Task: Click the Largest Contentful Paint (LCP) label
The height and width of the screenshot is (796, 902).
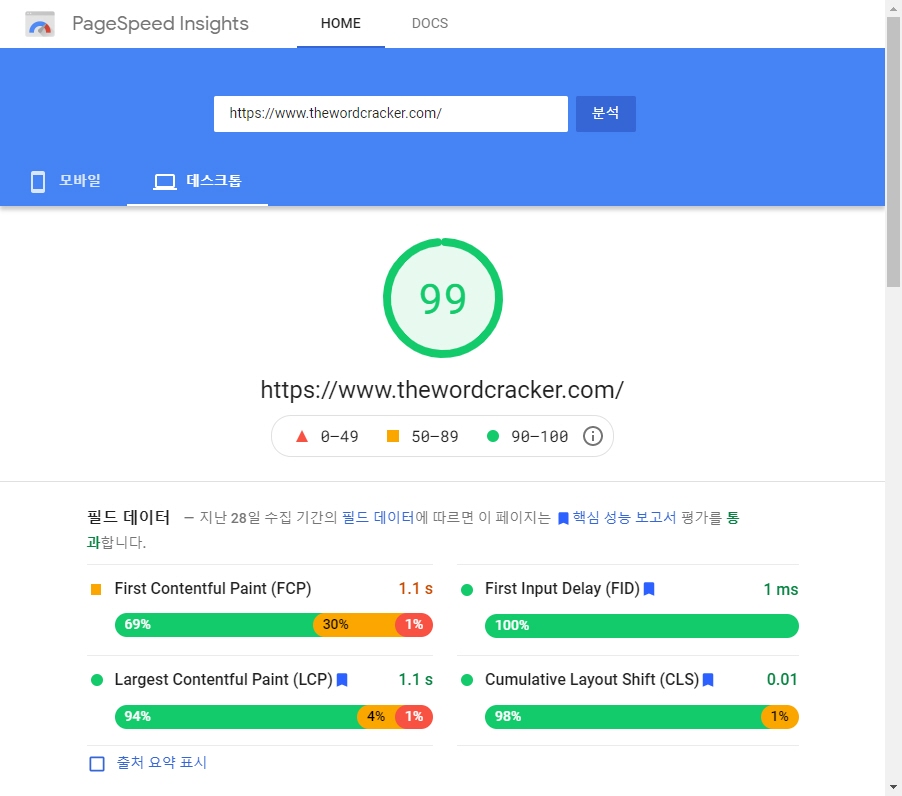Action: 223,679
